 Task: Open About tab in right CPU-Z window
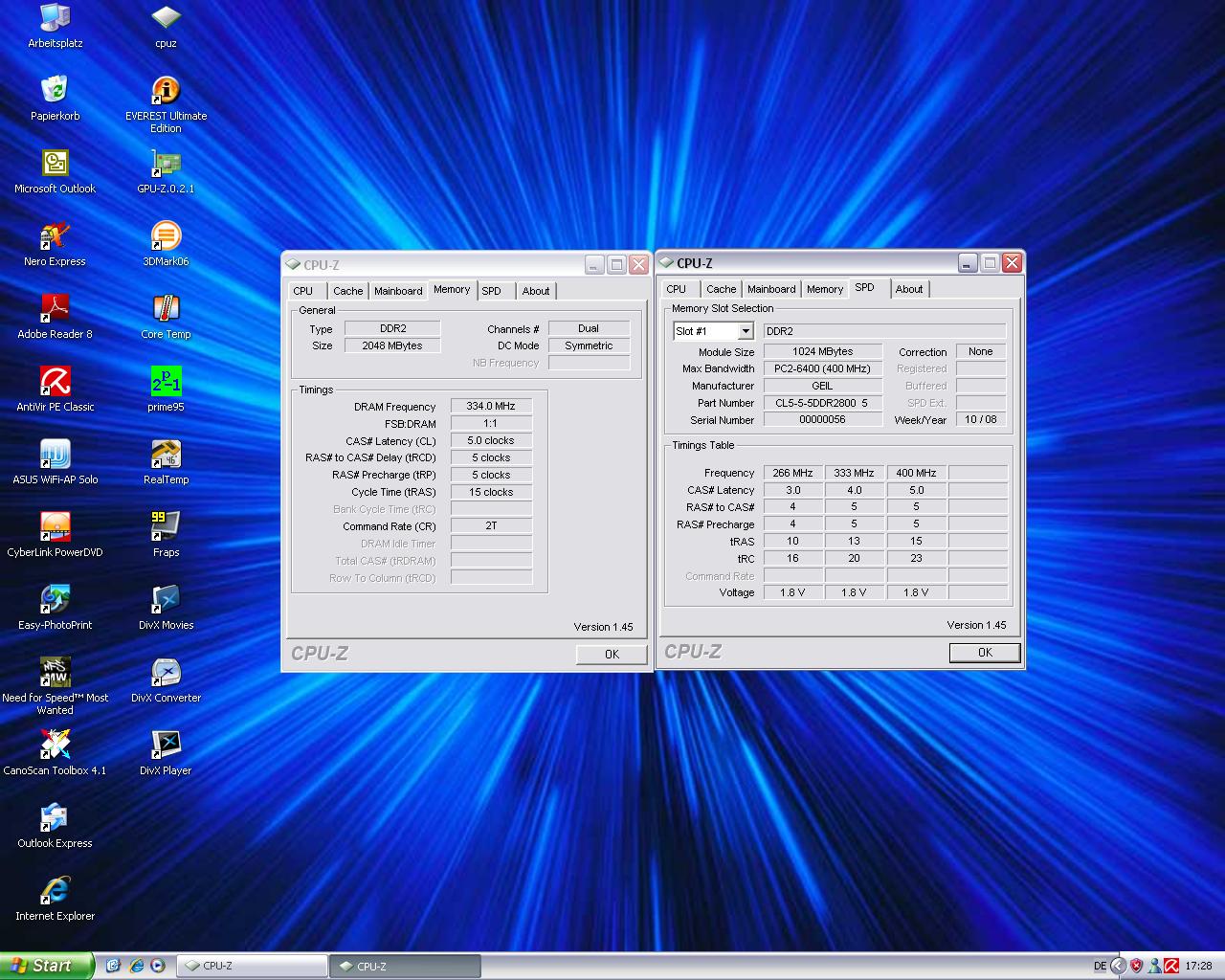[x=909, y=289]
